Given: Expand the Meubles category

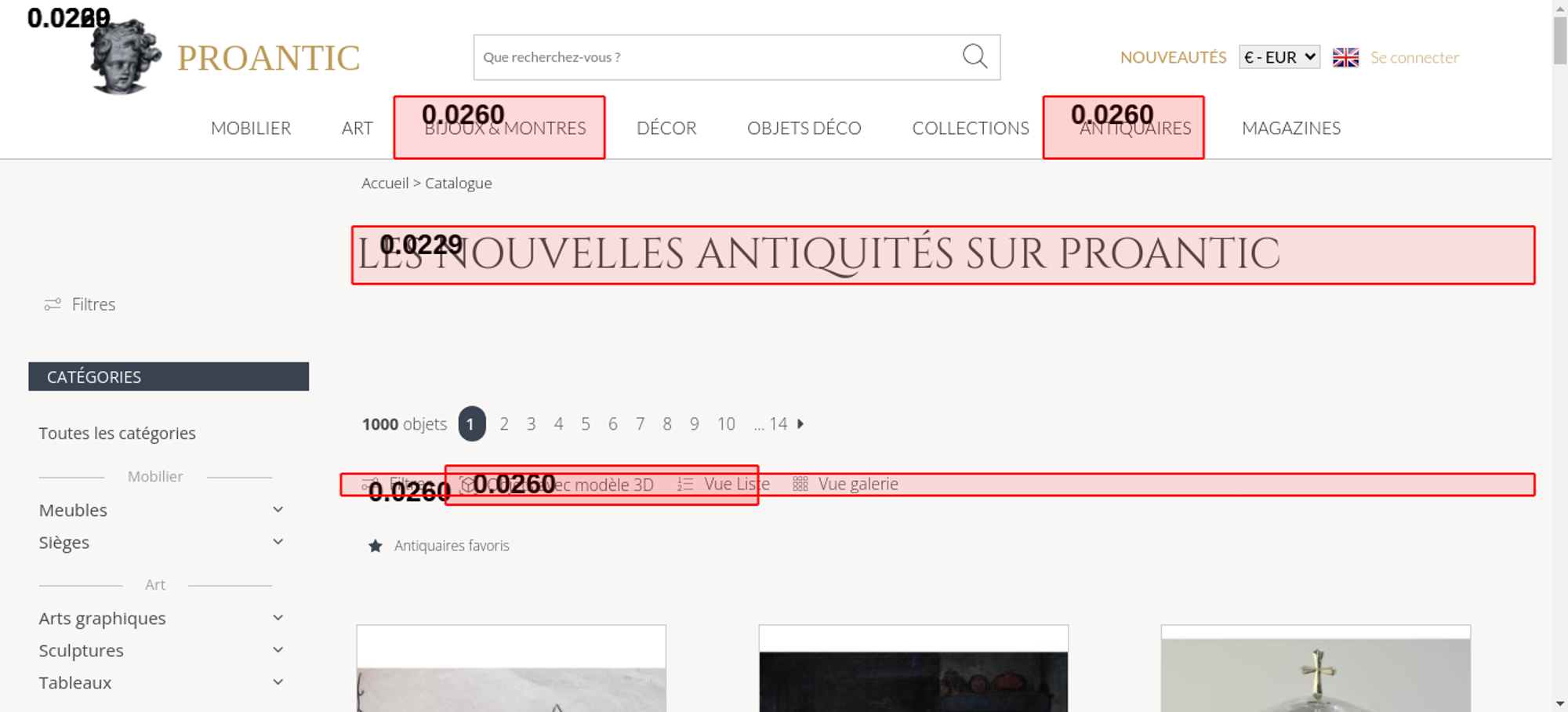Looking at the screenshot, I should click(x=278, y=510).
